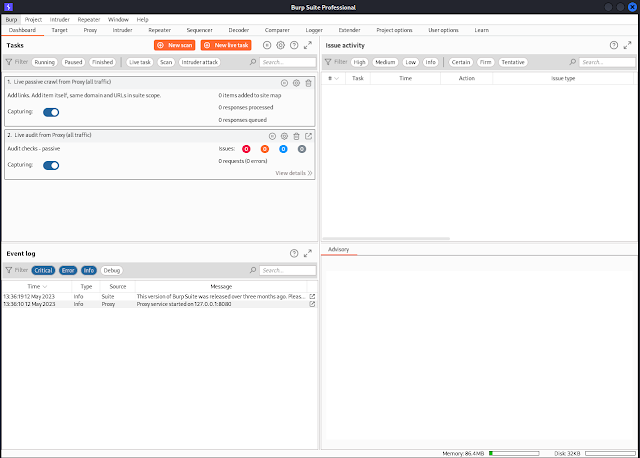Click the orange medium-severity issues counter
640x458 pixels.
pos(265,149)
